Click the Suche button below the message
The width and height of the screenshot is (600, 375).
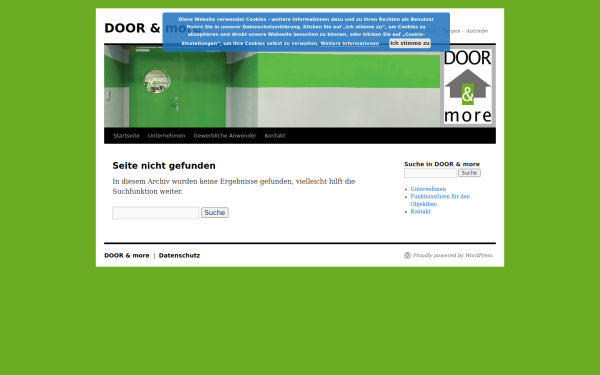(215, 213)
